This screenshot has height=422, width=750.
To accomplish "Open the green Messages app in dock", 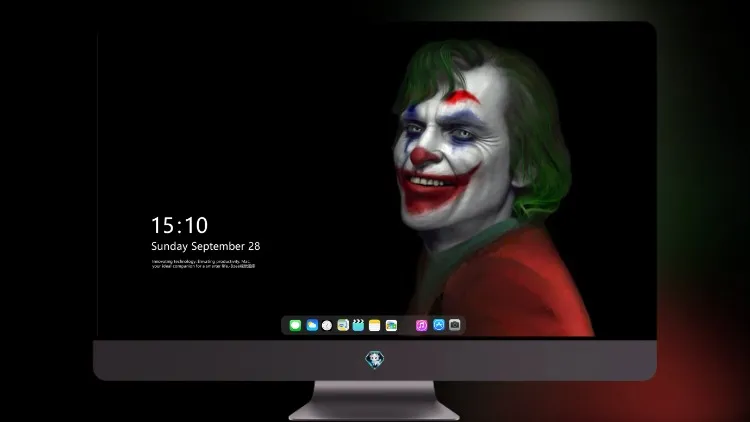I will coord(295,325).
